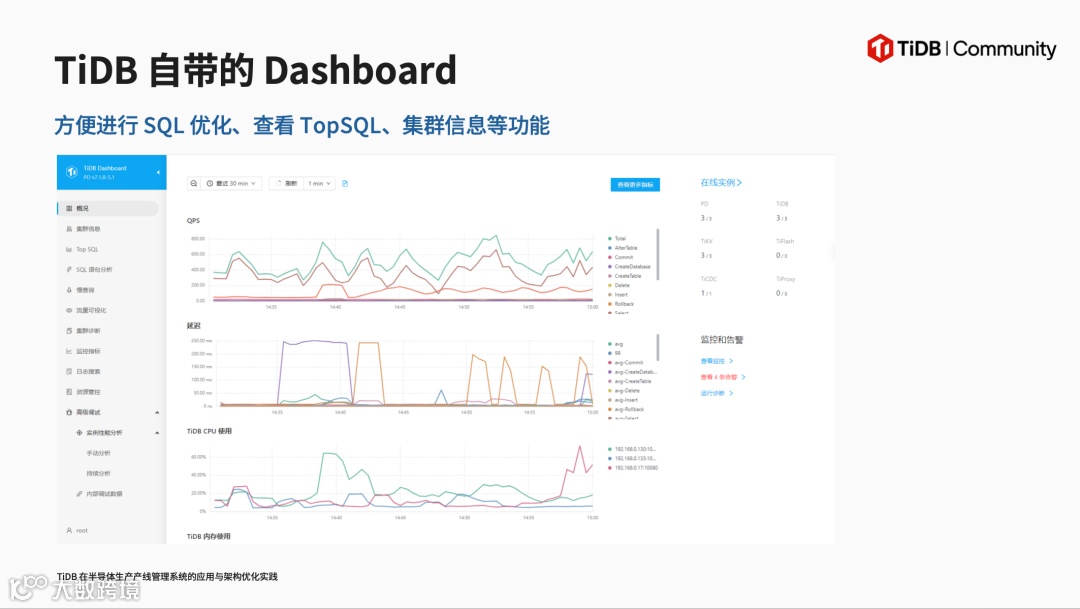Click the latency legend scrollbar
This screenshot has height=609, width=1080.
[x=658, y=347]
